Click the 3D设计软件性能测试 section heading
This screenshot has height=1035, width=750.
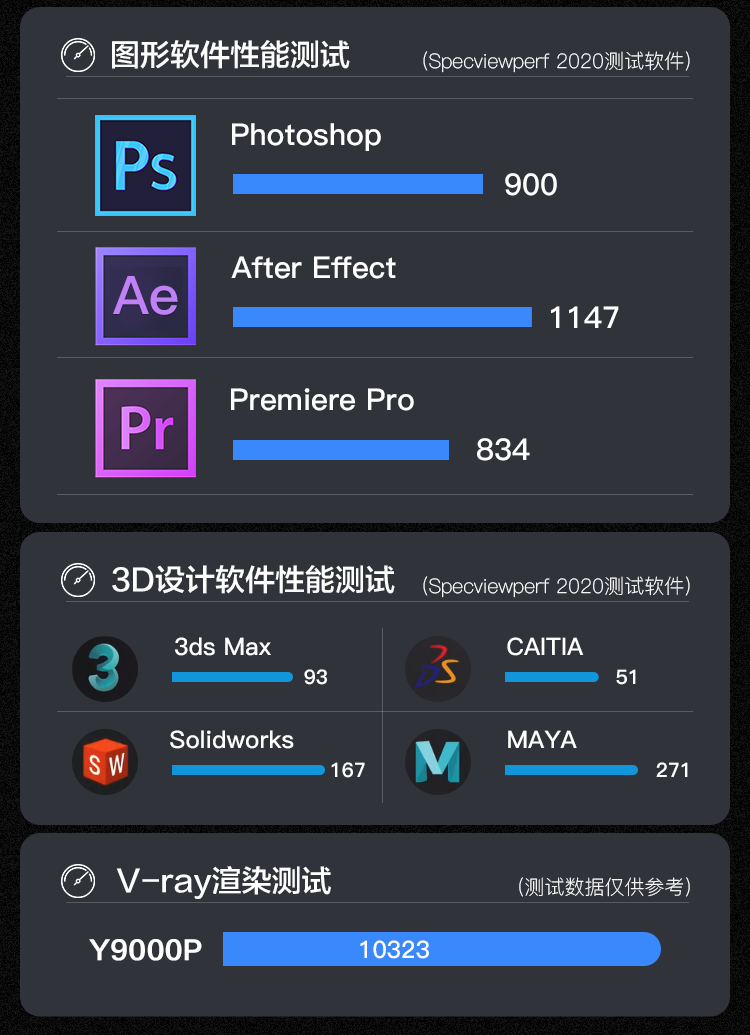253,580
